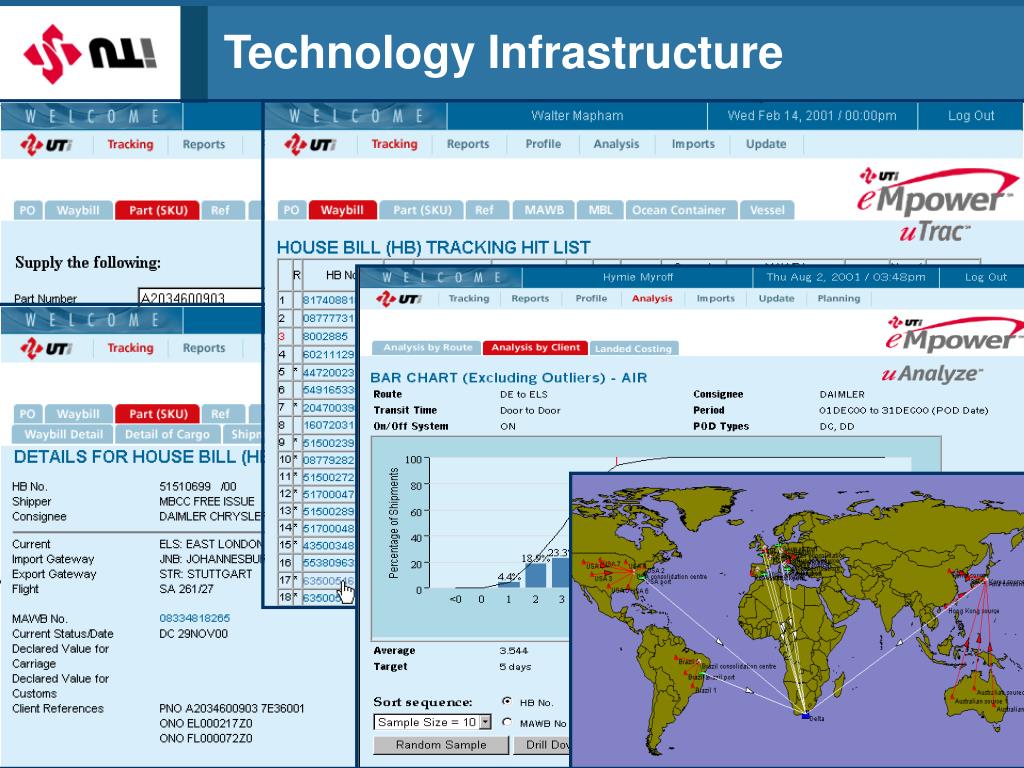The height and width of the screenshot is (768, 1024).
Task: Click the 18.9% bar in the bar chart
Action: [536, 575]
